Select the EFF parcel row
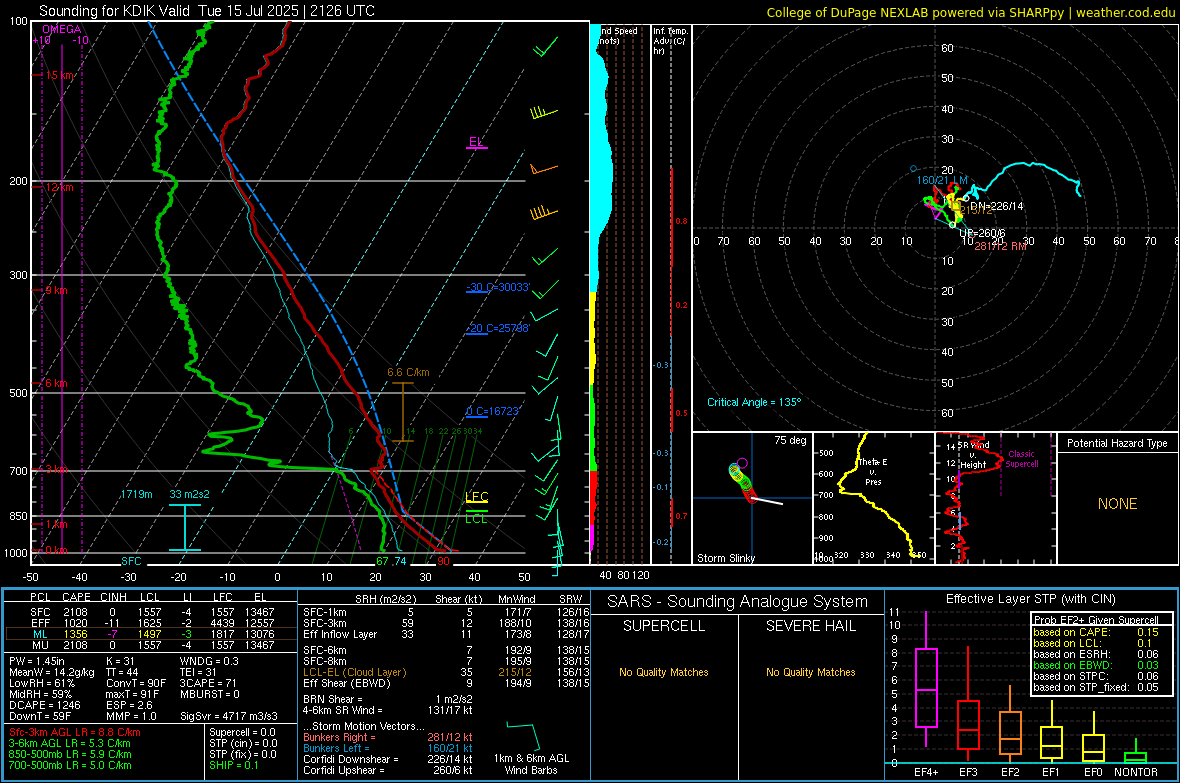 pyautogui.click(x=151, y=623)
